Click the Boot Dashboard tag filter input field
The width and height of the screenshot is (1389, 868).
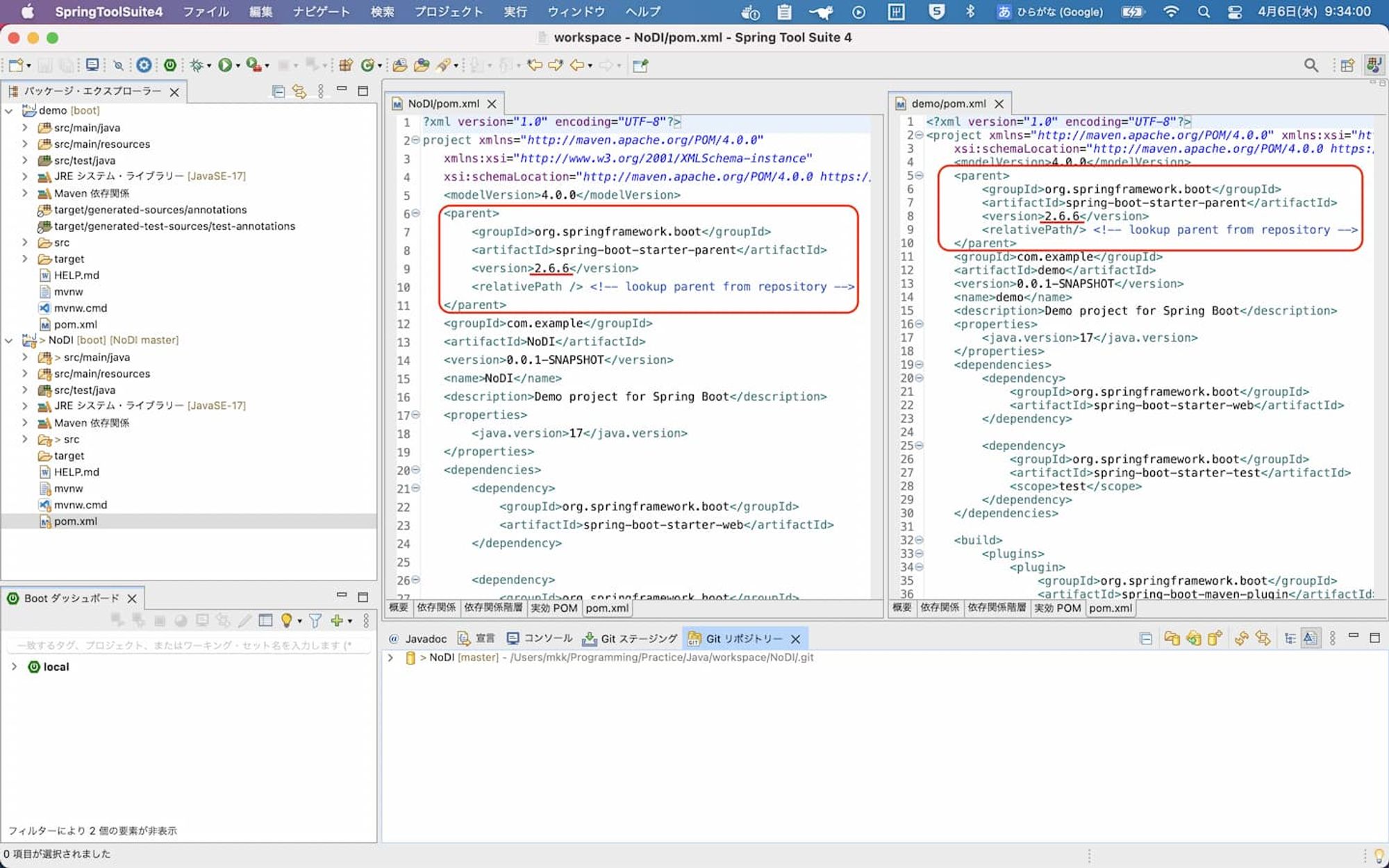coord(184,644)
